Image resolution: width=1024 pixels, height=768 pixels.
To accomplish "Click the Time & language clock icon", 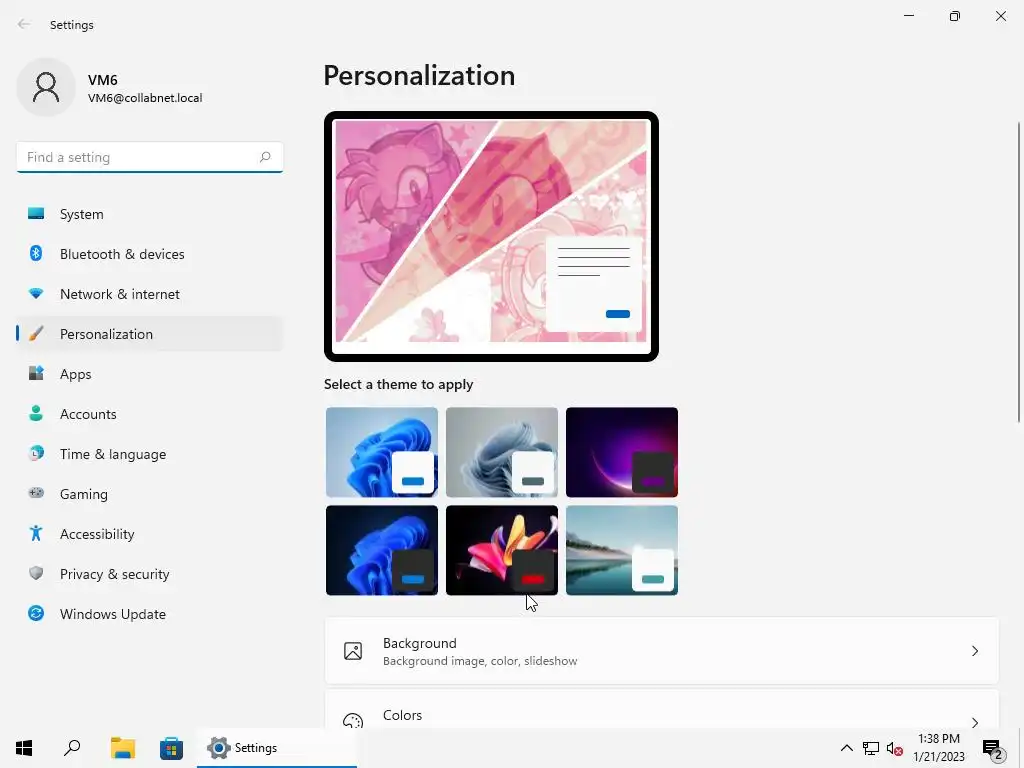I will pyautogui.click(x=36, y=453).
